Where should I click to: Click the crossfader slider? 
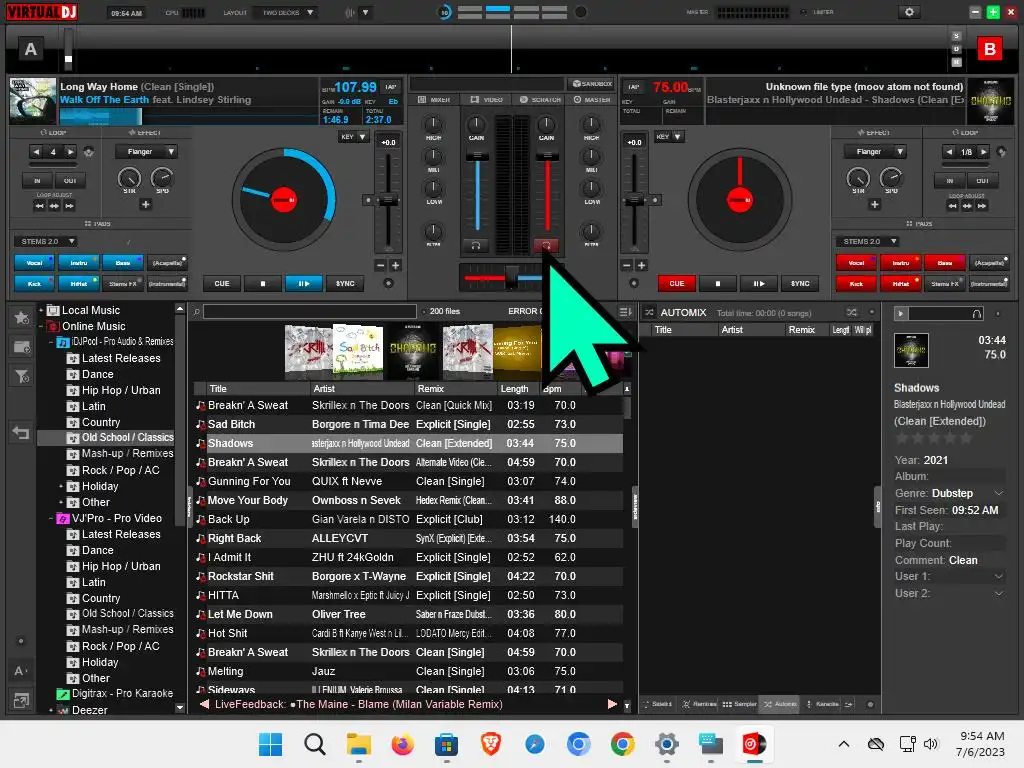(512, 278)
